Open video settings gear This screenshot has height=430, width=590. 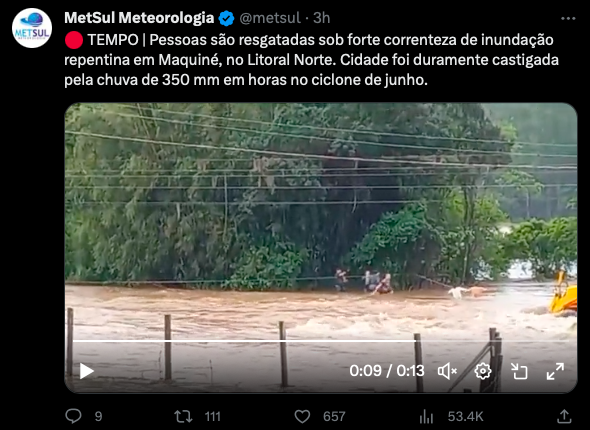483,371
